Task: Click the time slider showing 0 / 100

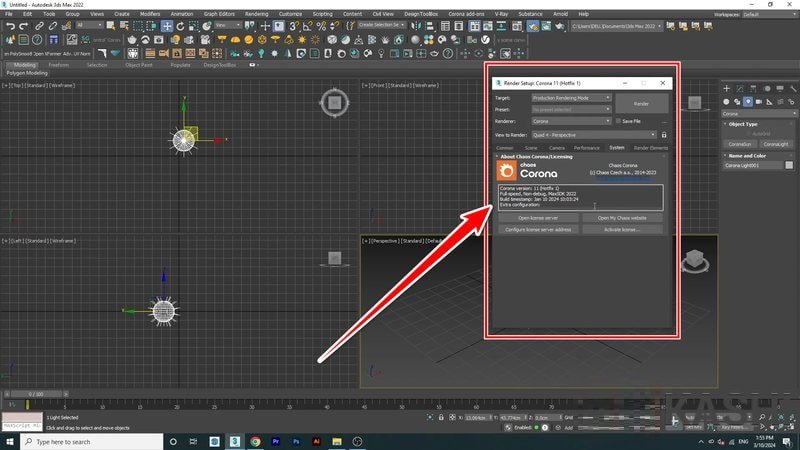Action: pos(36,394)
